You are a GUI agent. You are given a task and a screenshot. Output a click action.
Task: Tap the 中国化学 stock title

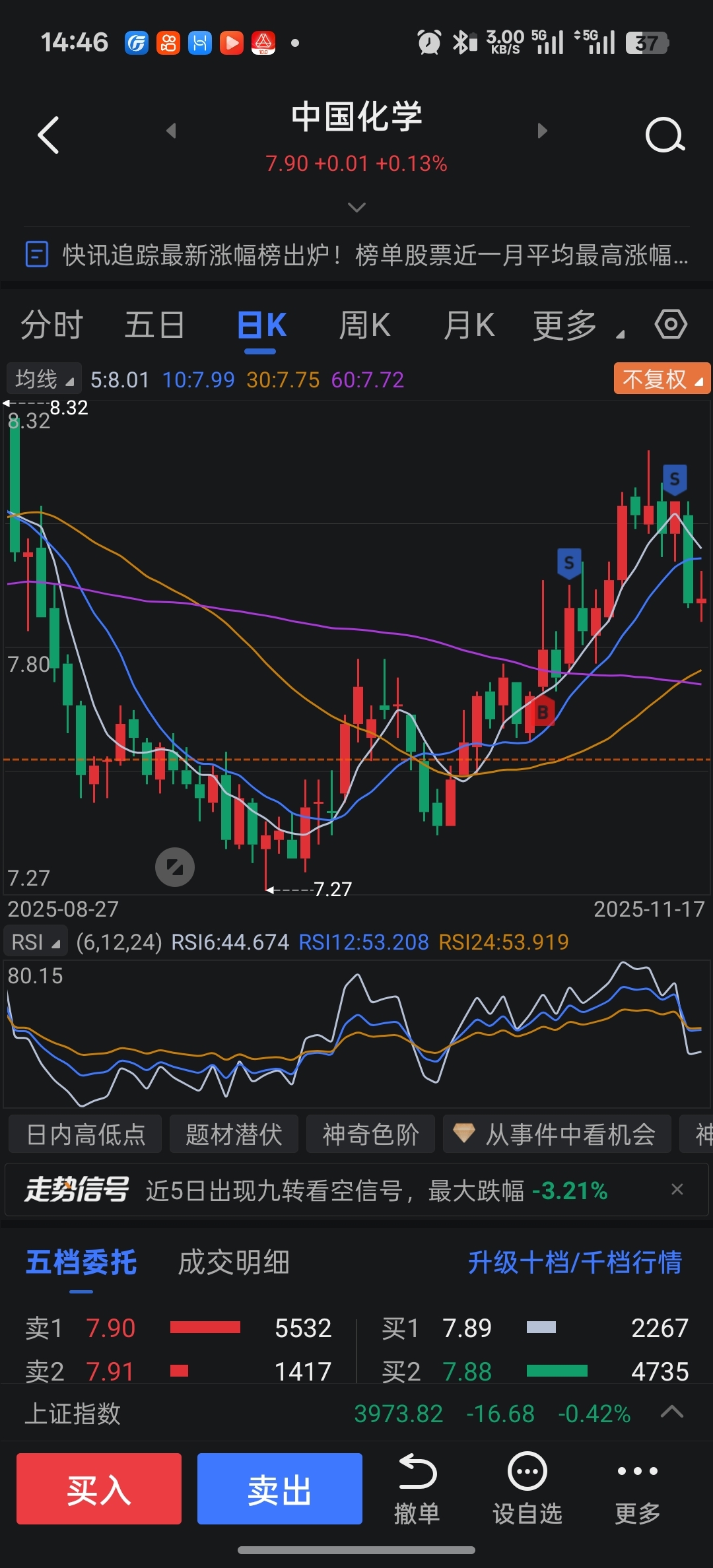[x=356, y=116]
